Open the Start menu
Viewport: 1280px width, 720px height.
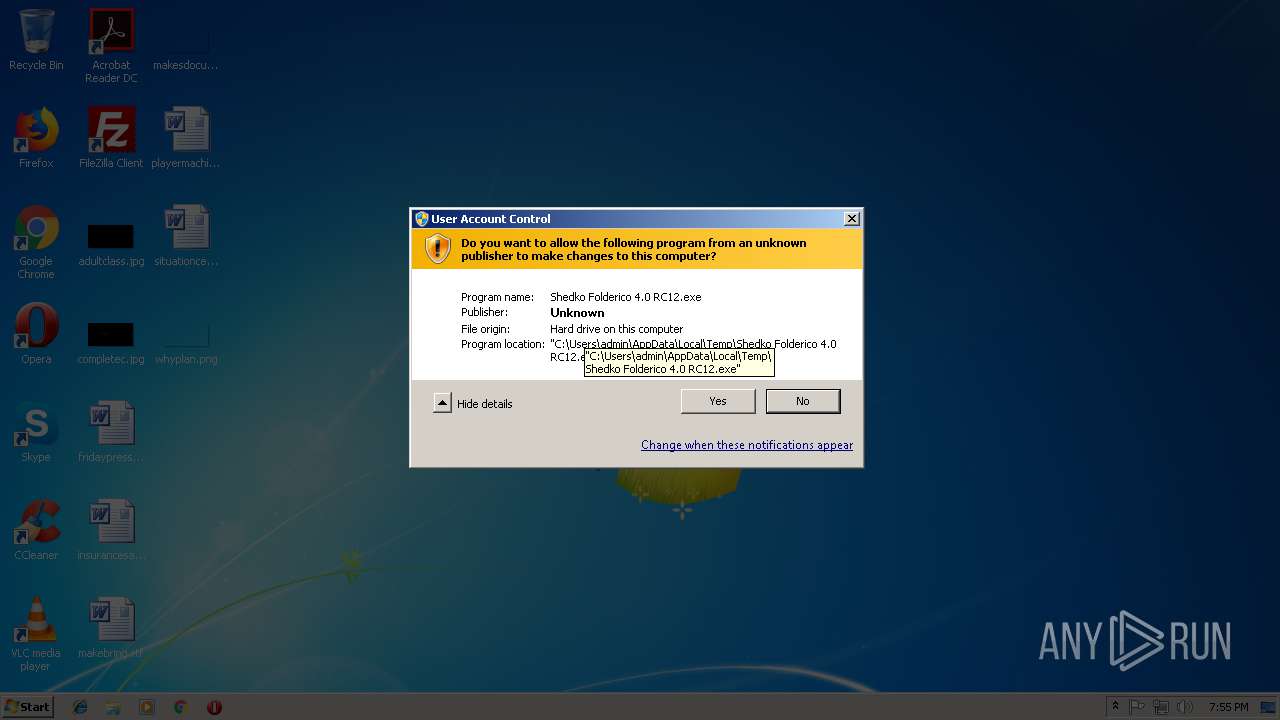coord(27,706)
